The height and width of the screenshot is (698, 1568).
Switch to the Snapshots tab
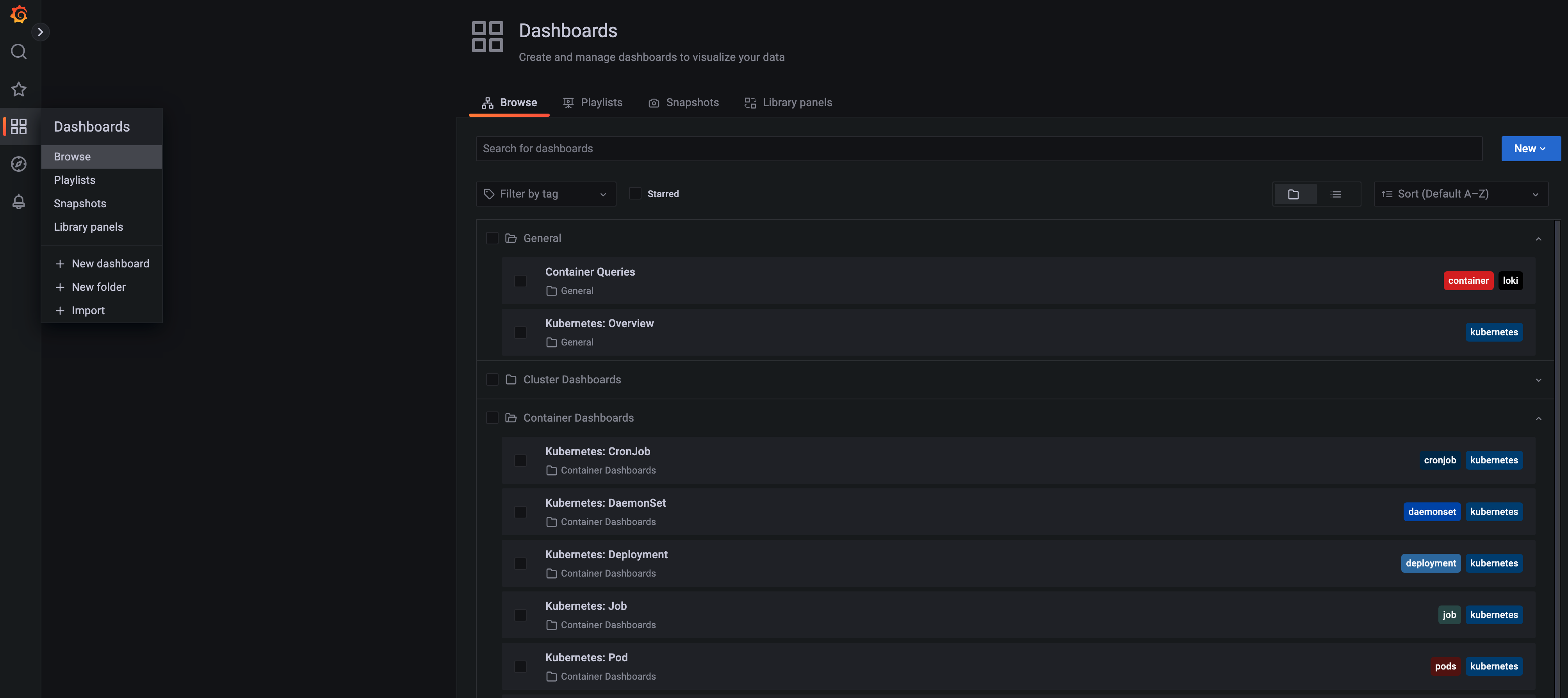[x=684, y=102]
